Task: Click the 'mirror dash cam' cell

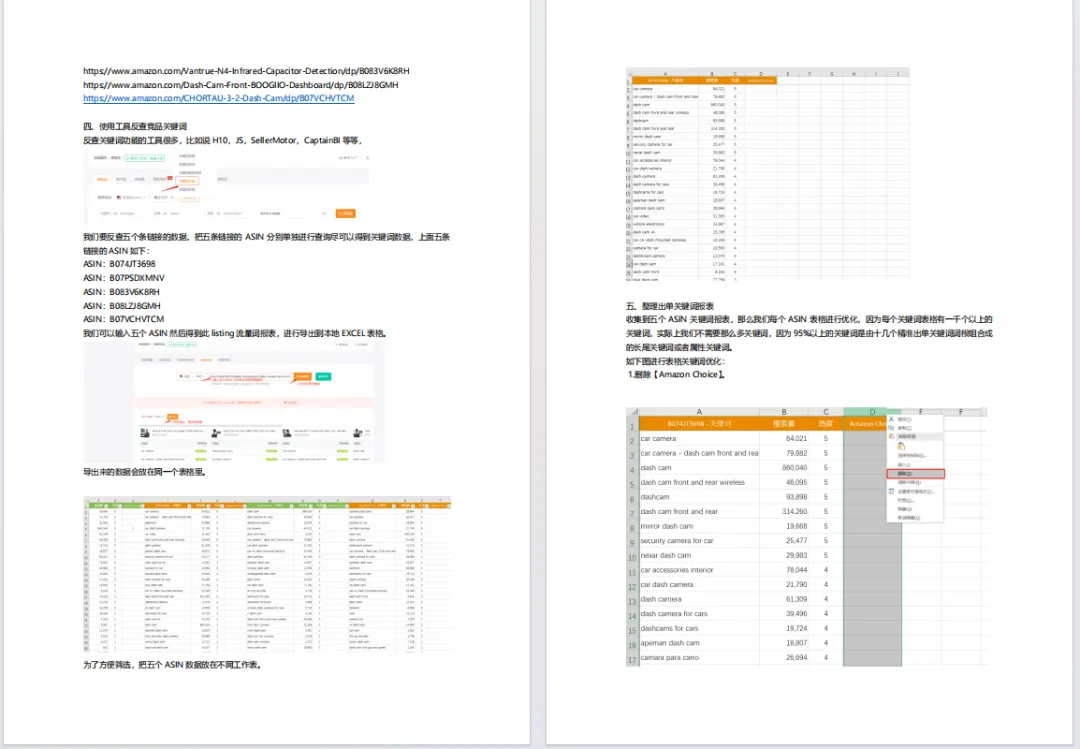Action: (699, 526)
